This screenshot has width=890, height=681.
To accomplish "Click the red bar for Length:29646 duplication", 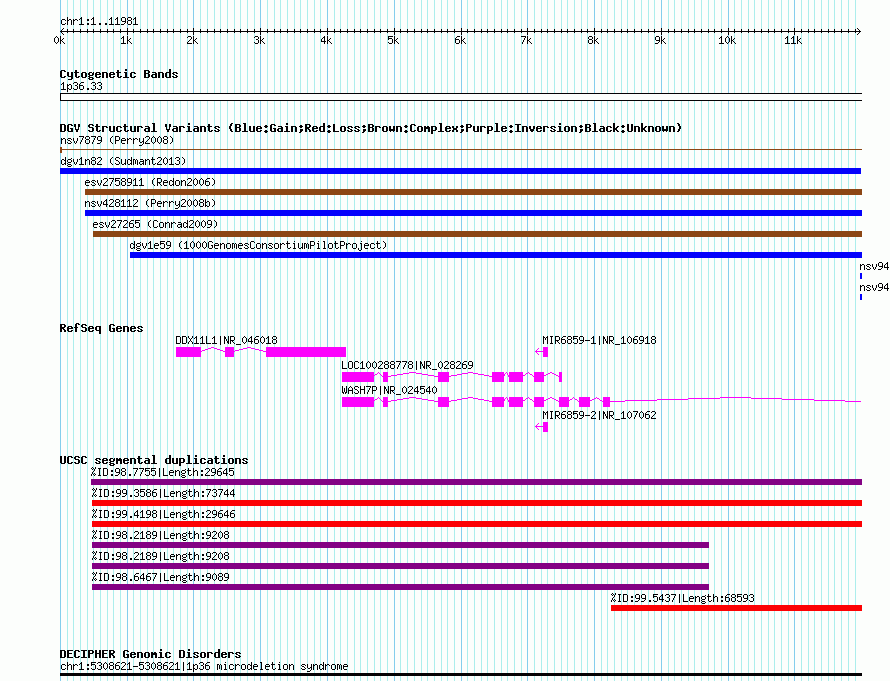I will pyautogui.click(x=477, y=524).
